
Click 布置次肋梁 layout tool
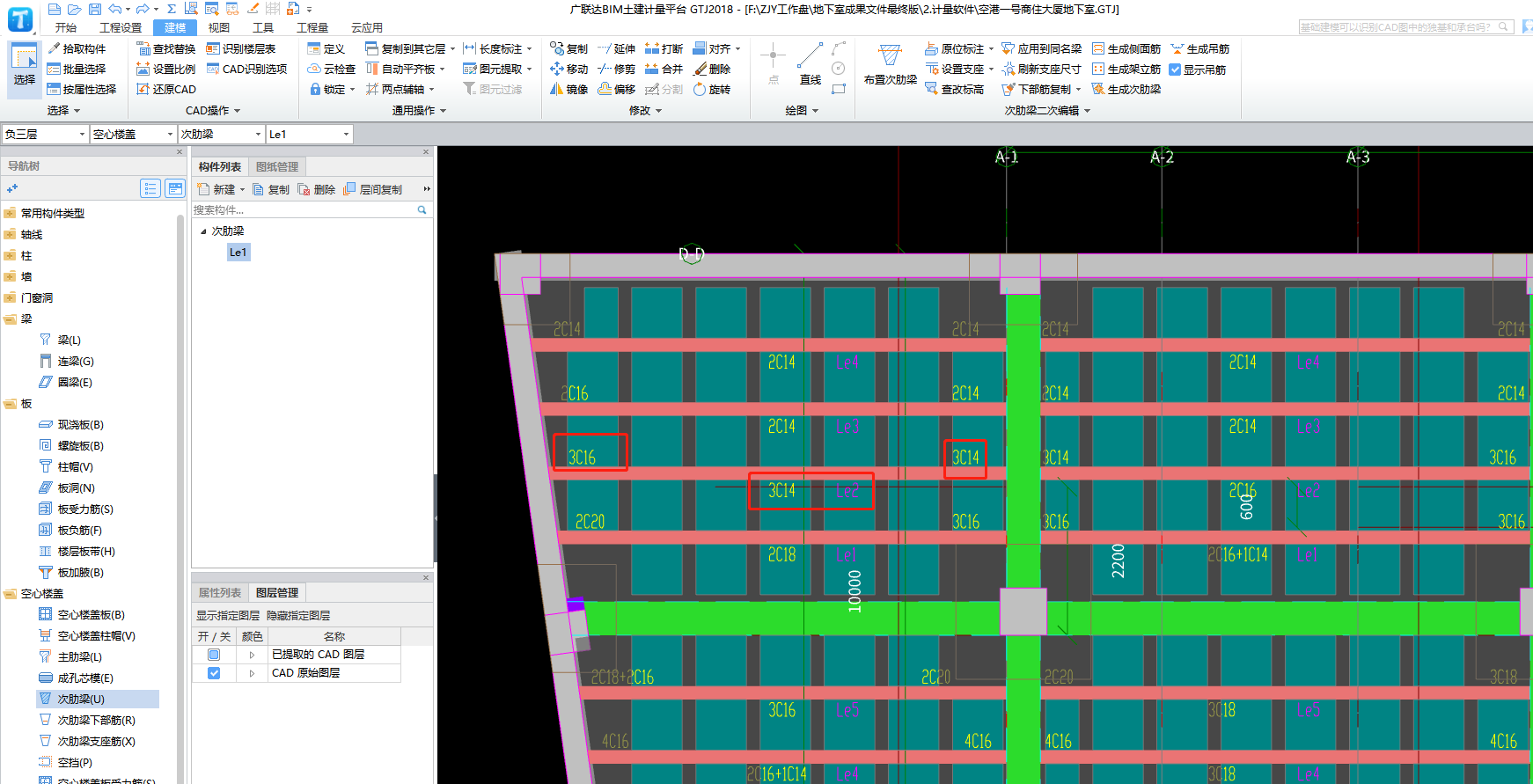890,64
